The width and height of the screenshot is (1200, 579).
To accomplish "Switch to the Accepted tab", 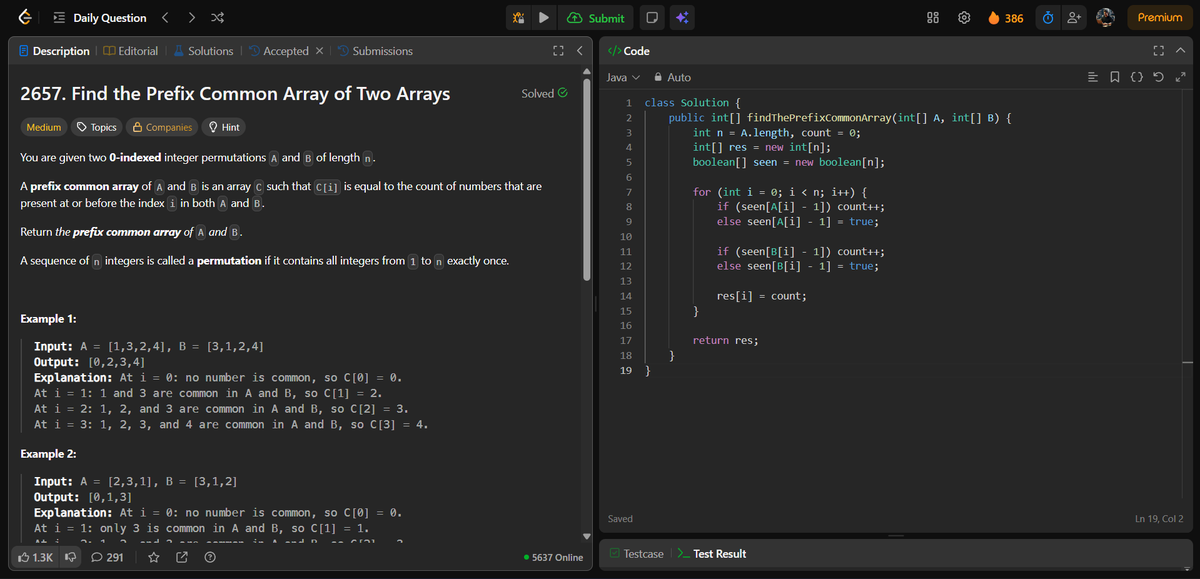I will click(279, 51).
